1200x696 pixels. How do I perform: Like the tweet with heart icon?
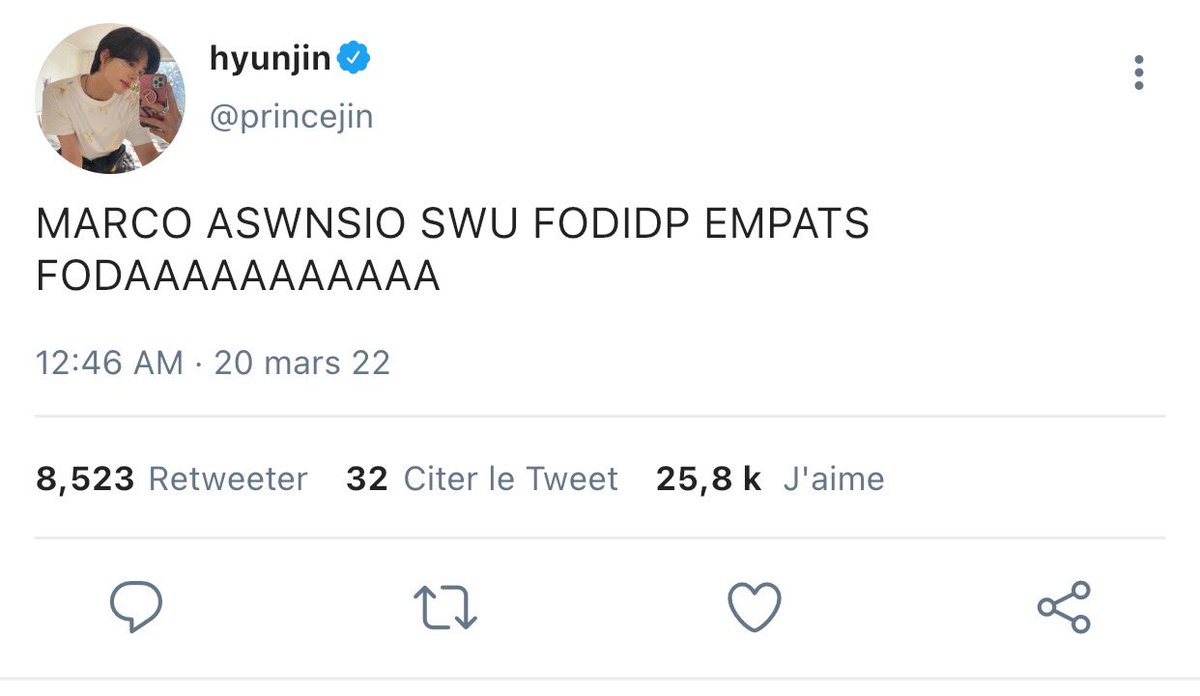coord(753,606)
